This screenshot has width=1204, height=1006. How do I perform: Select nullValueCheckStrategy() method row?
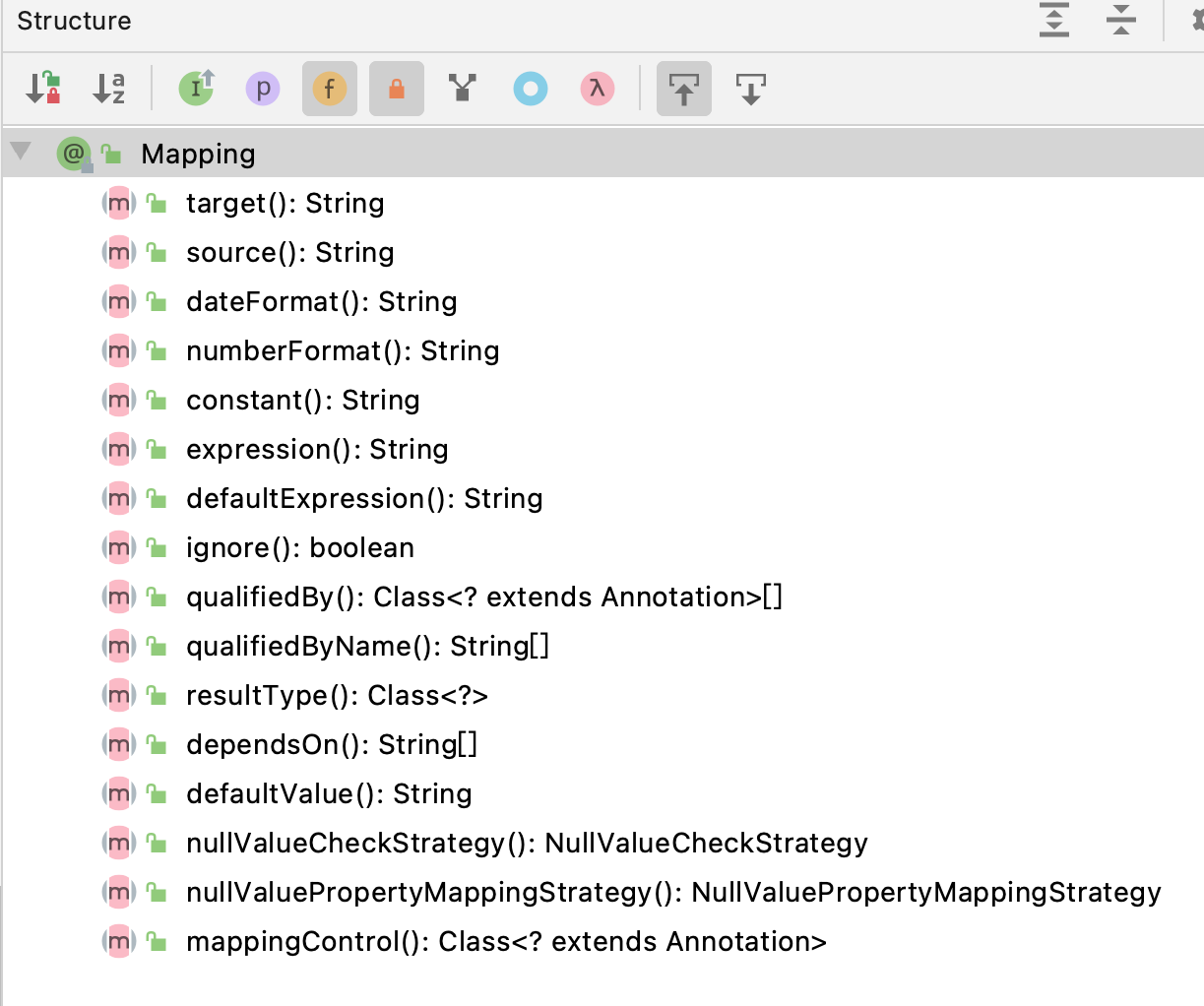pyautogui.click(x=602, y=844)
